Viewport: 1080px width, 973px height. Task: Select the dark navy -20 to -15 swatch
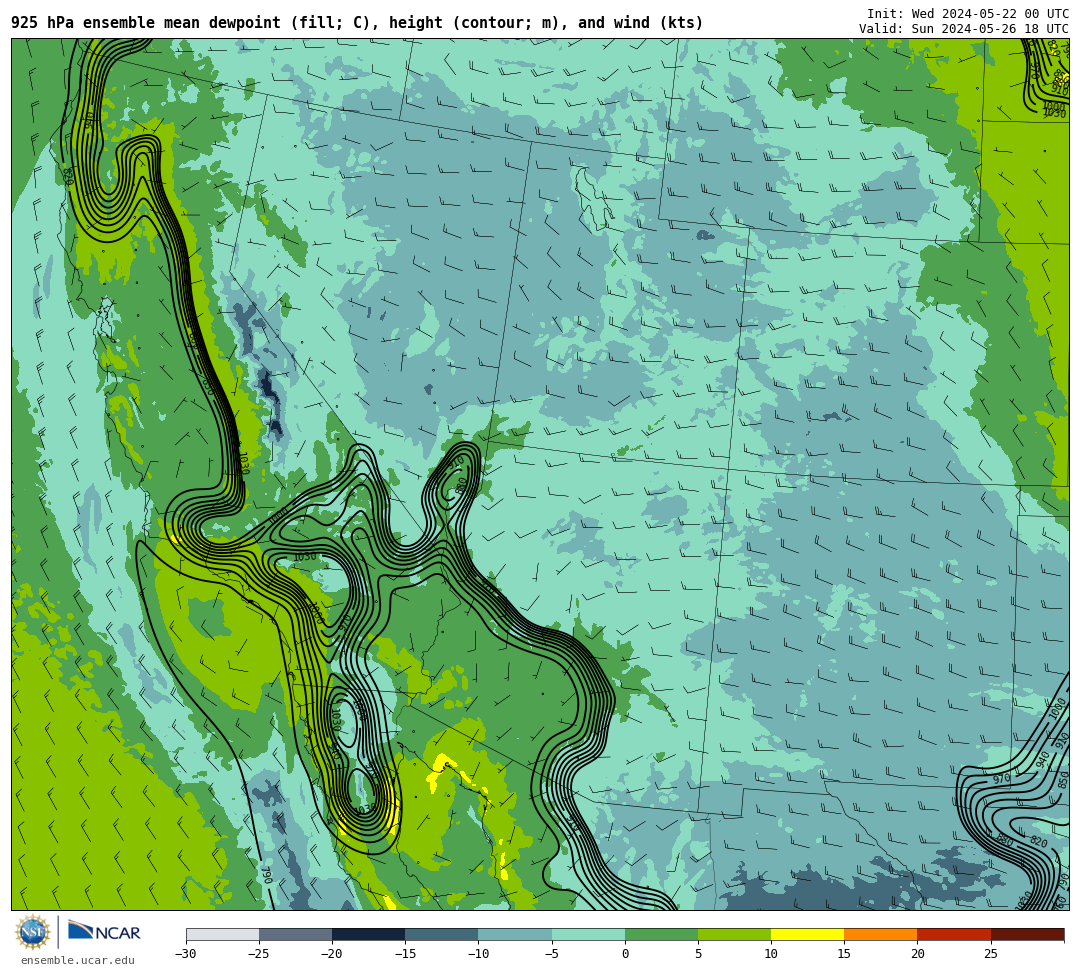(x=368, y=934)
